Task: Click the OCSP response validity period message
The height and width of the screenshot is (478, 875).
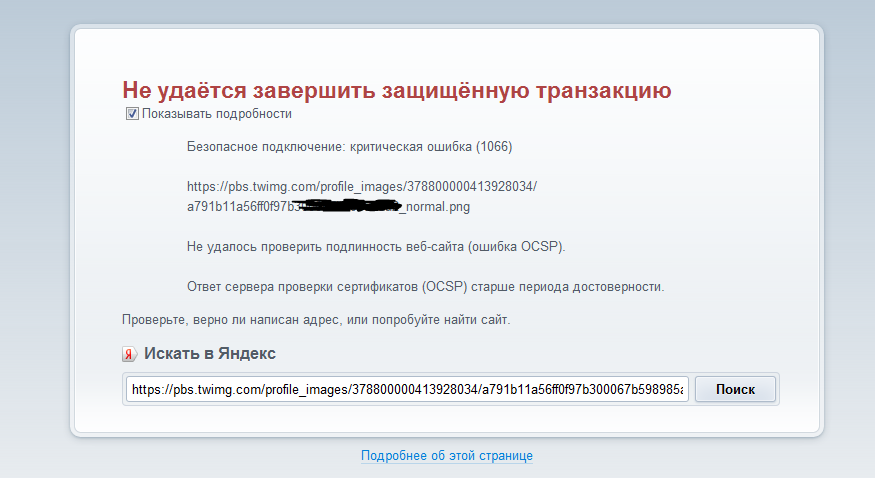Action: [x=425, y=287]
